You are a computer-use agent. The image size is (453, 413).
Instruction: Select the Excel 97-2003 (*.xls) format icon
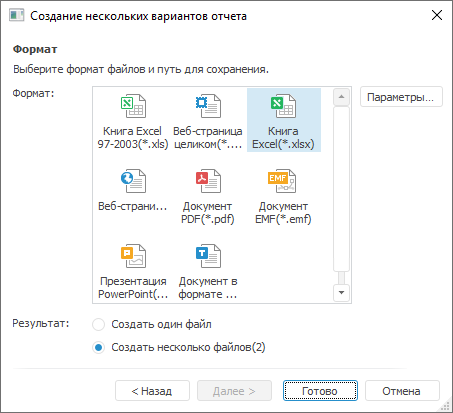click(x=133, y=106)
